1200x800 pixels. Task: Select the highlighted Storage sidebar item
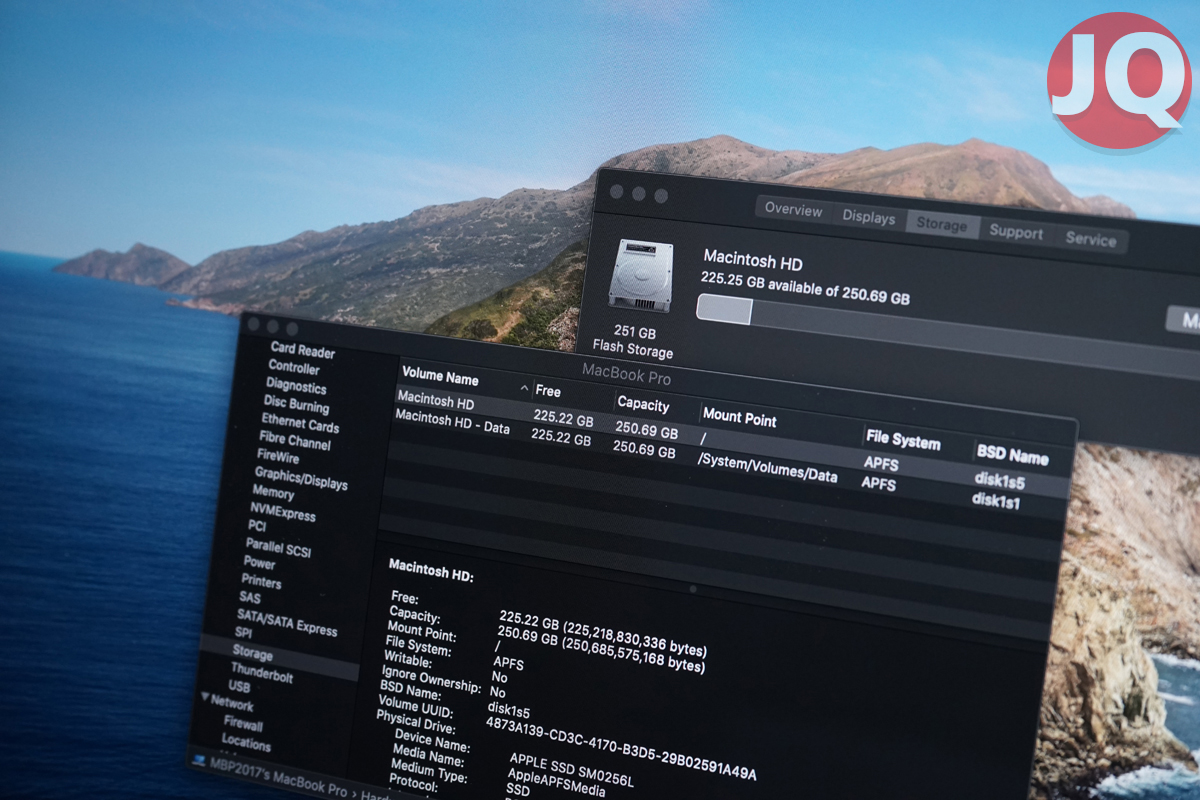click(x=252, y=653)
